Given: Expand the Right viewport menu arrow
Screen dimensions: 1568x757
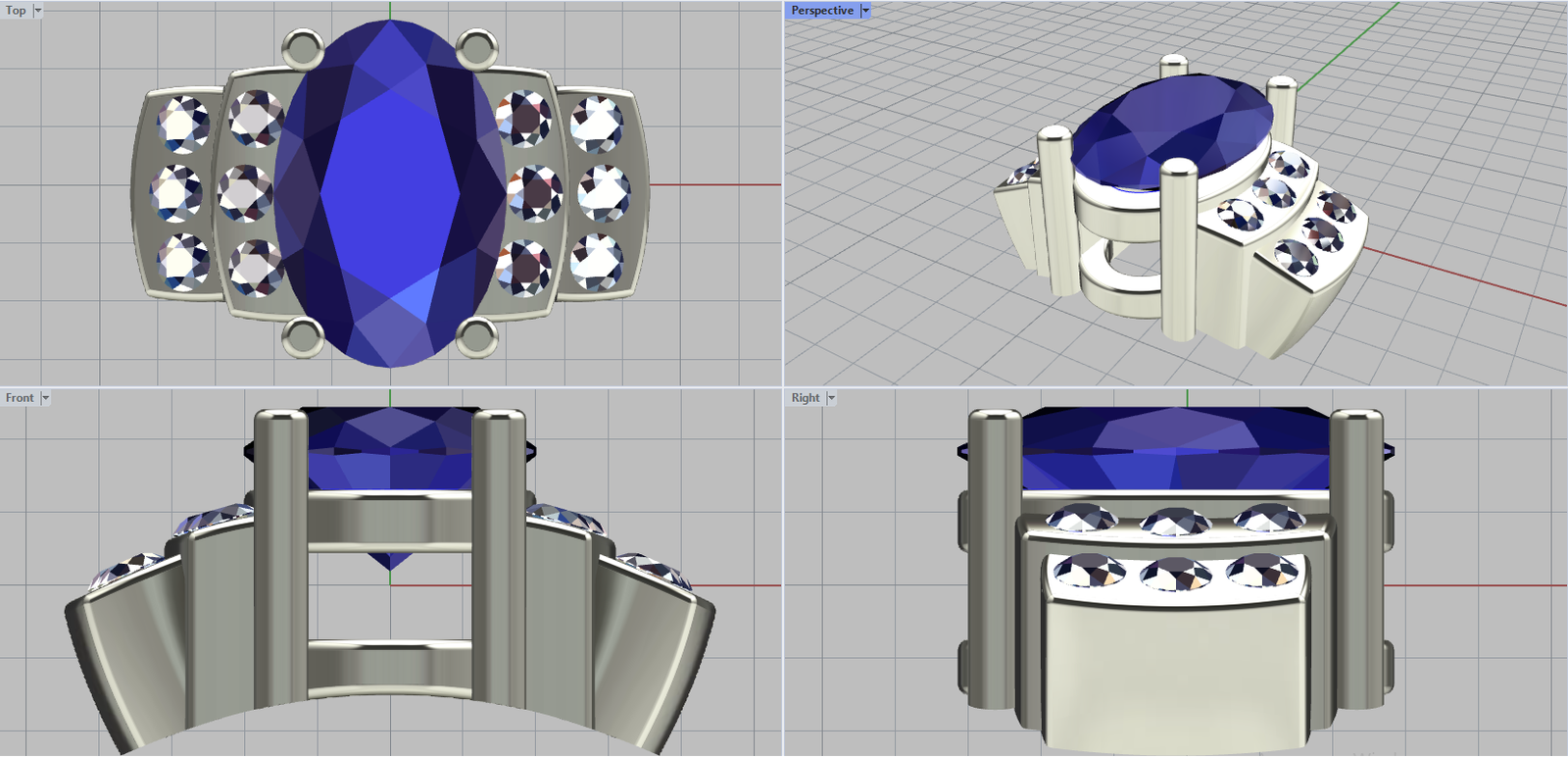Looking at the screenshot, I should pyautogui.click(x=831, y=398).
